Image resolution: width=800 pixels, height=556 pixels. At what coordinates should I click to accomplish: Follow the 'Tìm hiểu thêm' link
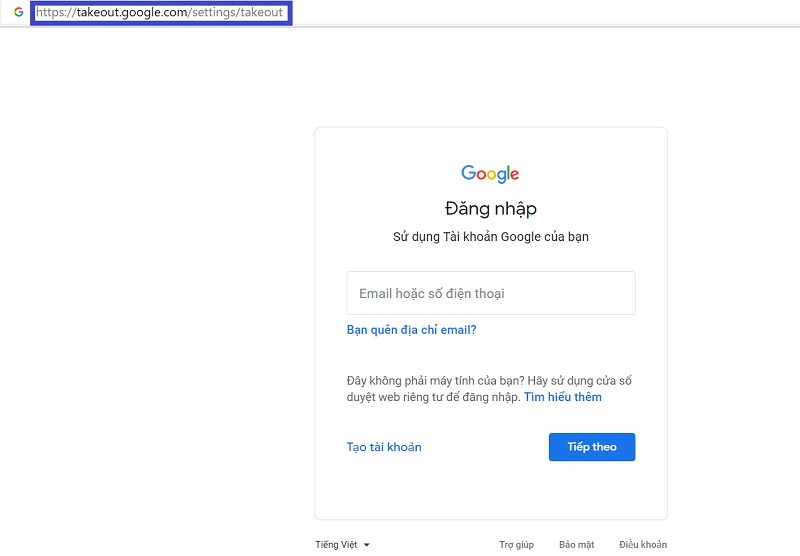pyautogui.click(x=563, y=397)
